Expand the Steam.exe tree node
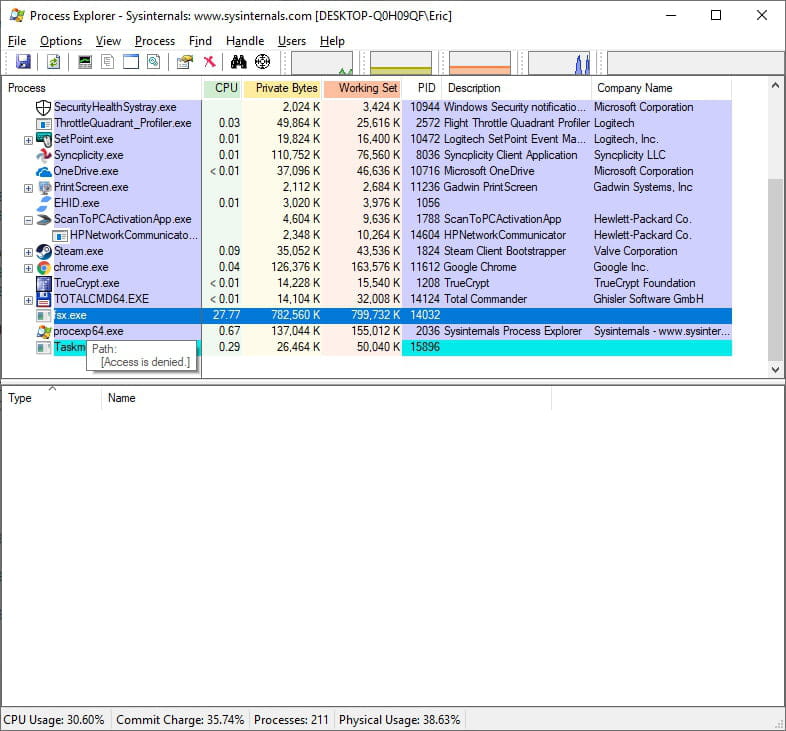The image size is (786, 731). coord(28,252)
